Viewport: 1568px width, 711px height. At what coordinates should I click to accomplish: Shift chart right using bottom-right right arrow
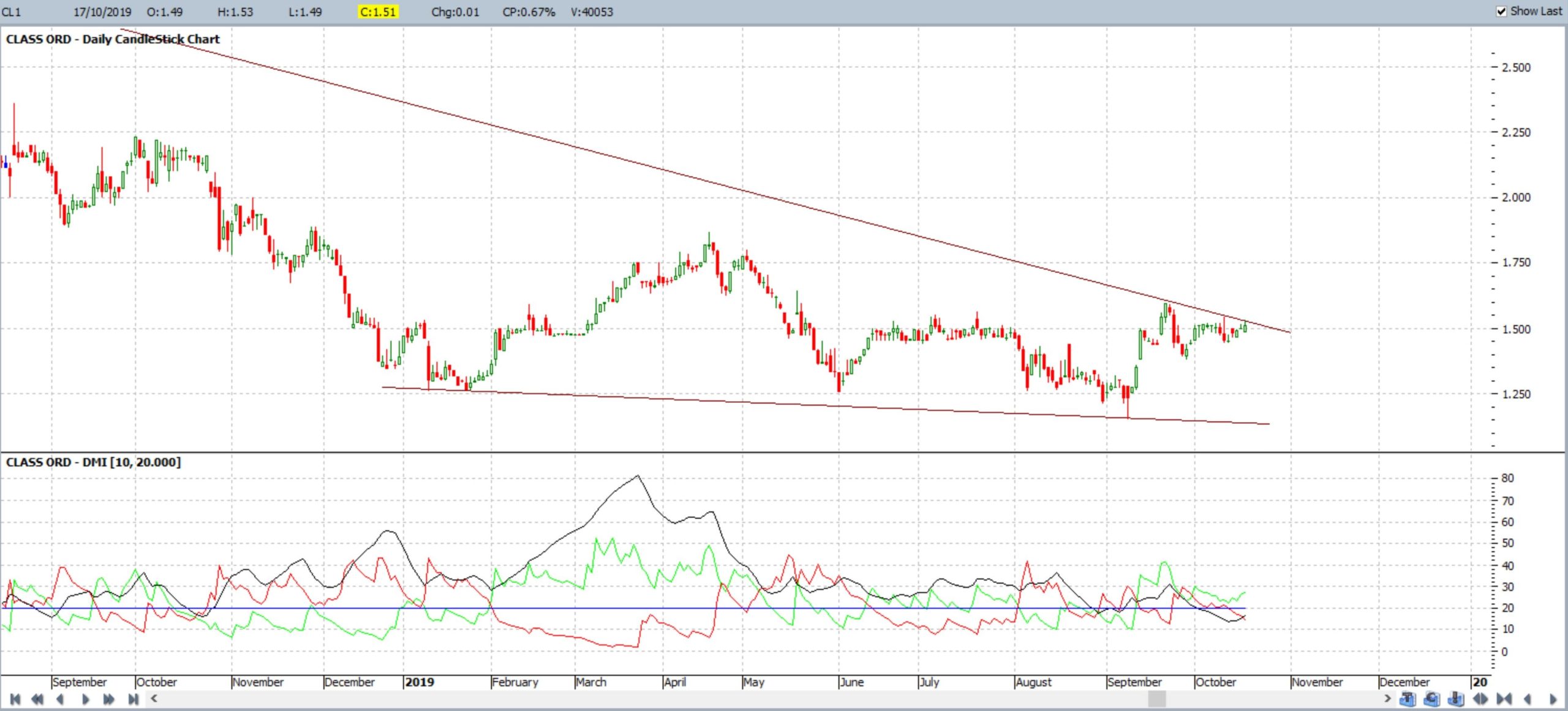(x=1553, y=699)
